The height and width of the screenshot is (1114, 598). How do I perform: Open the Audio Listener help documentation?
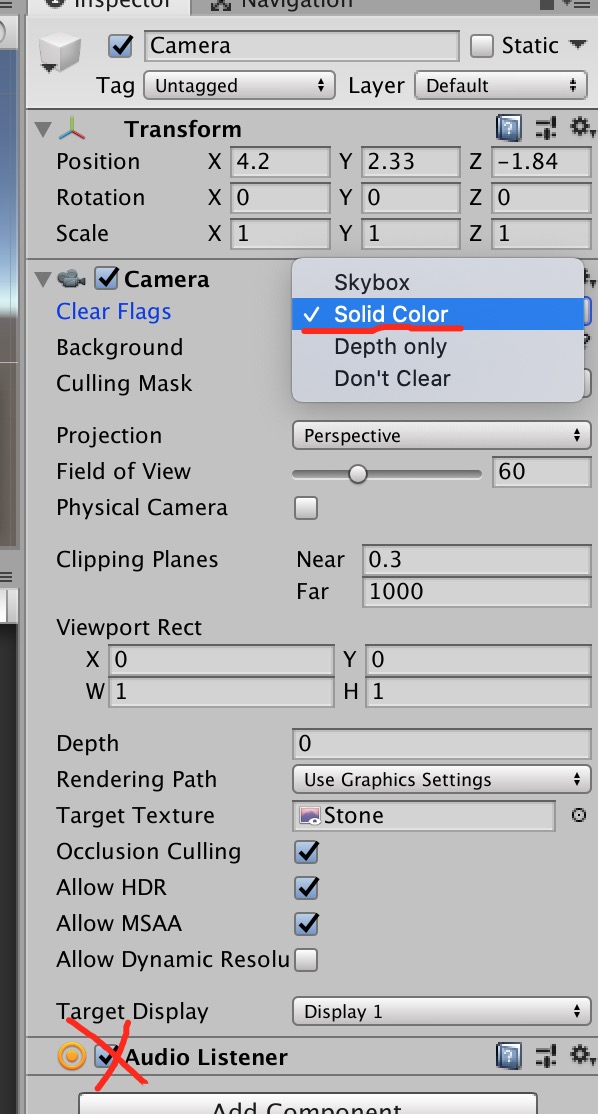(510, 1057)
